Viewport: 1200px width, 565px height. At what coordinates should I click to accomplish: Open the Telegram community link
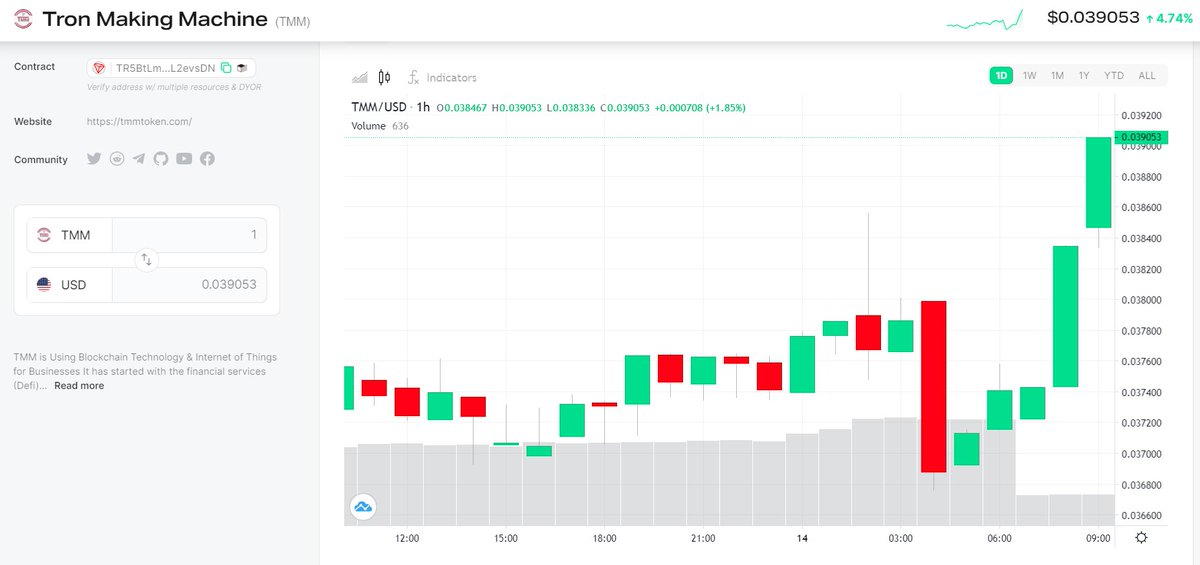[139, 159]
